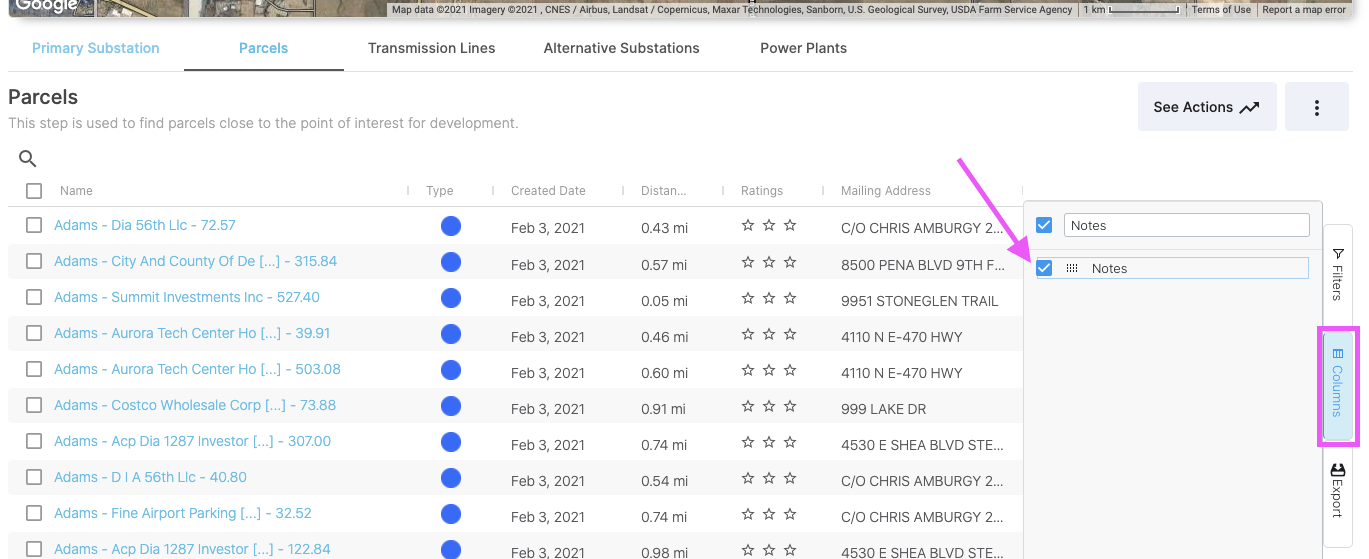Screen dimensions: 1369x559
Task: Click the See Actions button
Action: [1207, 107]
